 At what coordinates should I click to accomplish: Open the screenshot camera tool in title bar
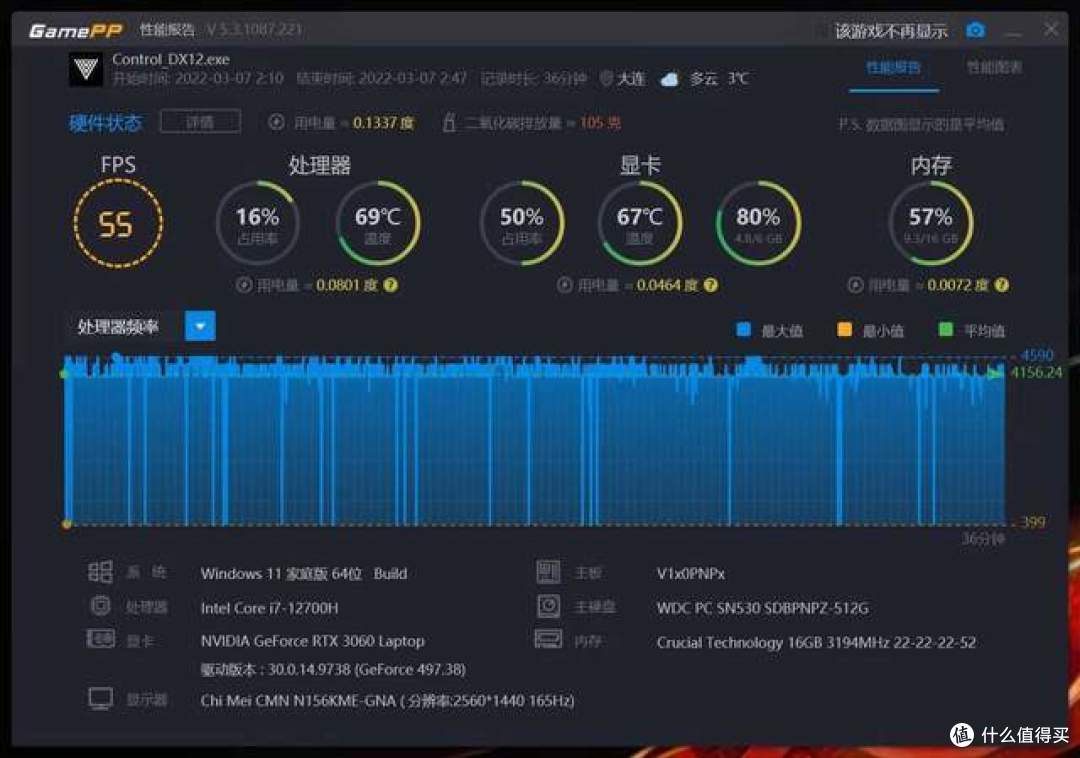point(976,30)
